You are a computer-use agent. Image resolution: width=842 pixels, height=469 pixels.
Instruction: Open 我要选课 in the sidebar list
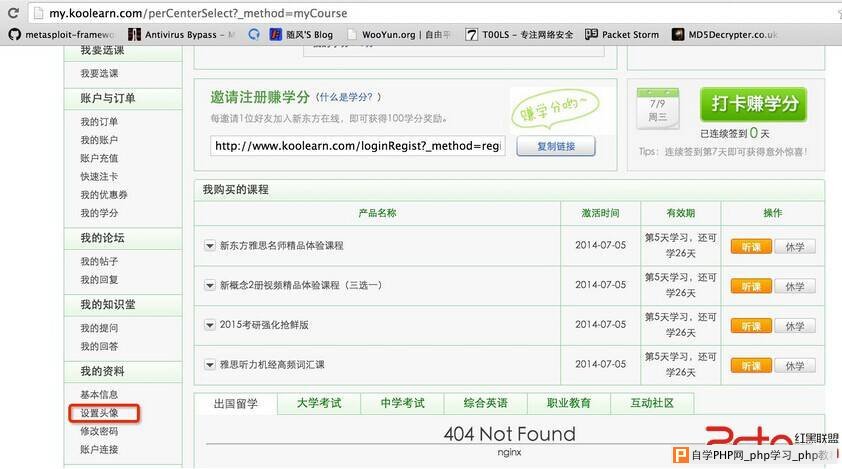tap(99, 74)
